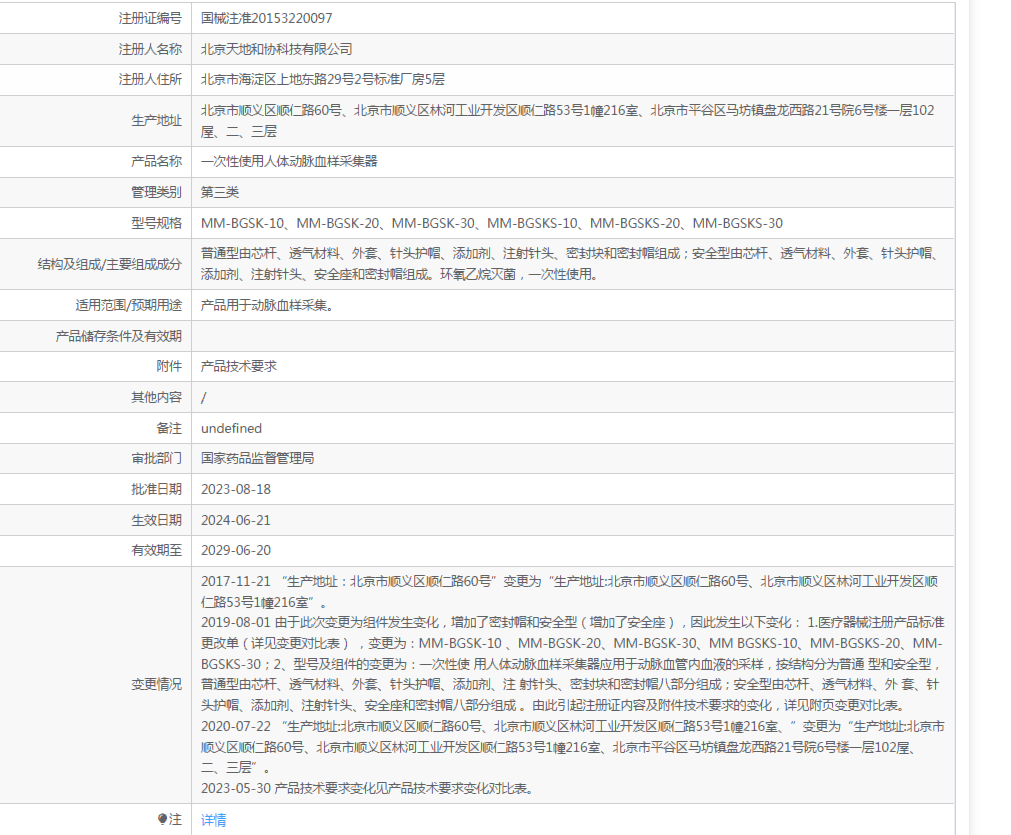1011x835 pixels.
Task: Click the 生效日期 label
Action: (x=157, y=520)
